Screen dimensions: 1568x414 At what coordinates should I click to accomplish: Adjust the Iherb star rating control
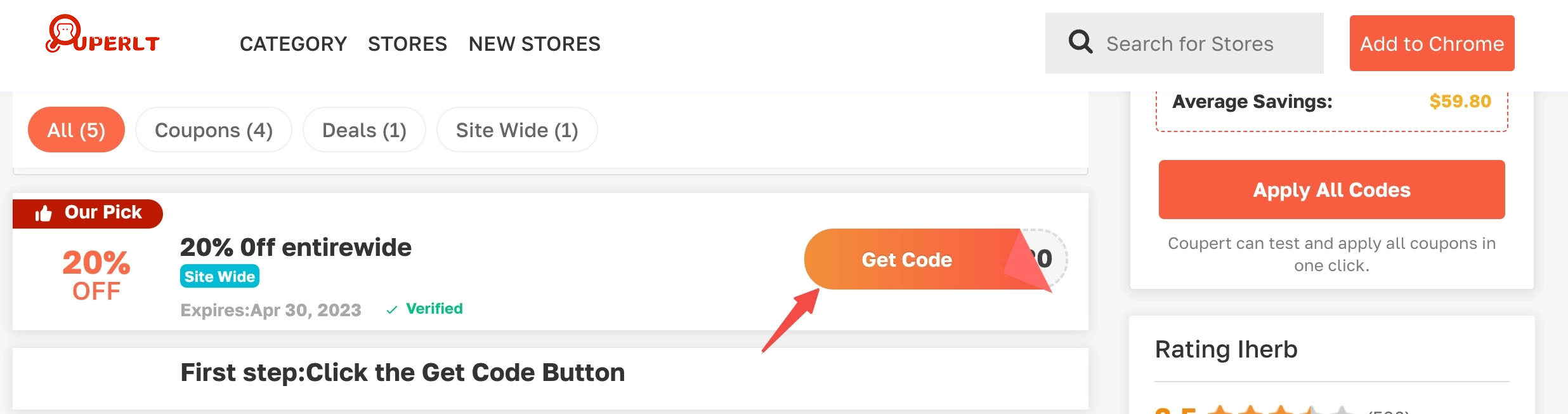point(1281,411)
